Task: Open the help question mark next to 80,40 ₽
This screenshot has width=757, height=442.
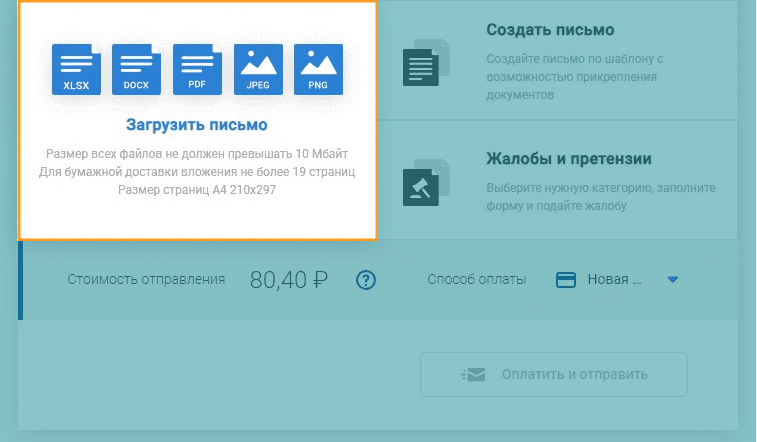Action: click(x=366, y=280)
